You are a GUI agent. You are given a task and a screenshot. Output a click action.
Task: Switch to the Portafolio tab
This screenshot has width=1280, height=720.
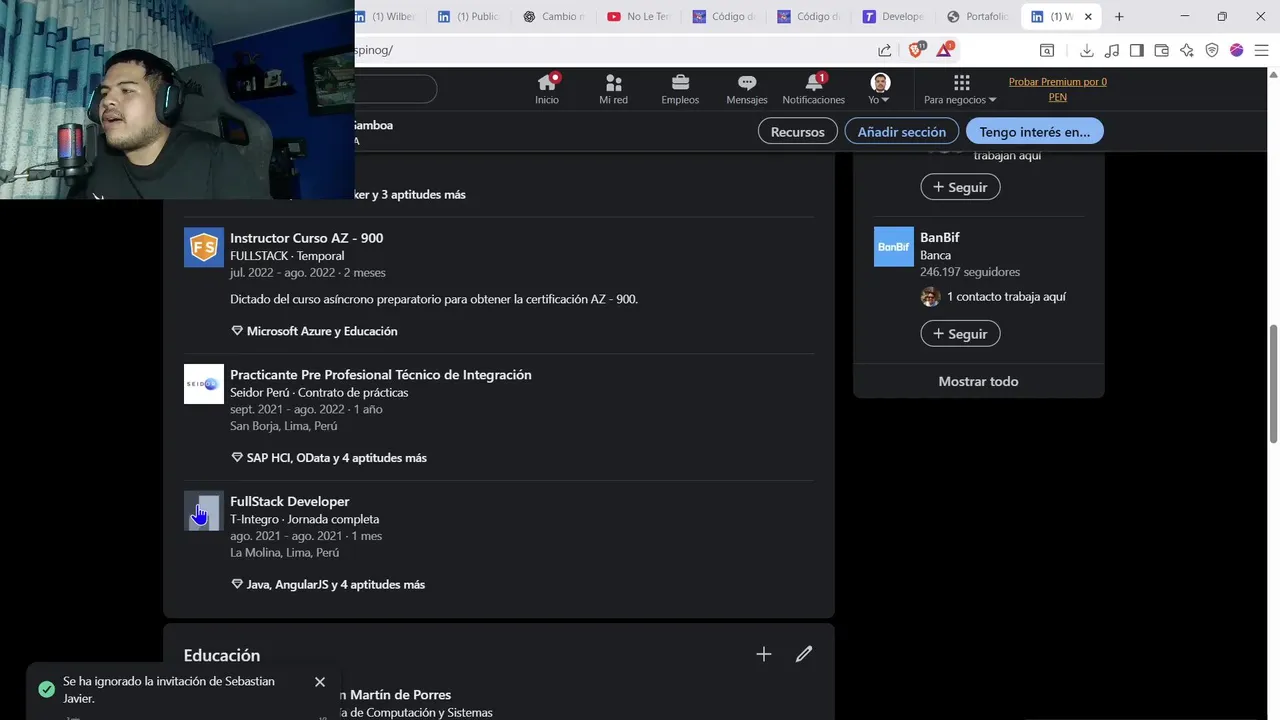[977, 16]
